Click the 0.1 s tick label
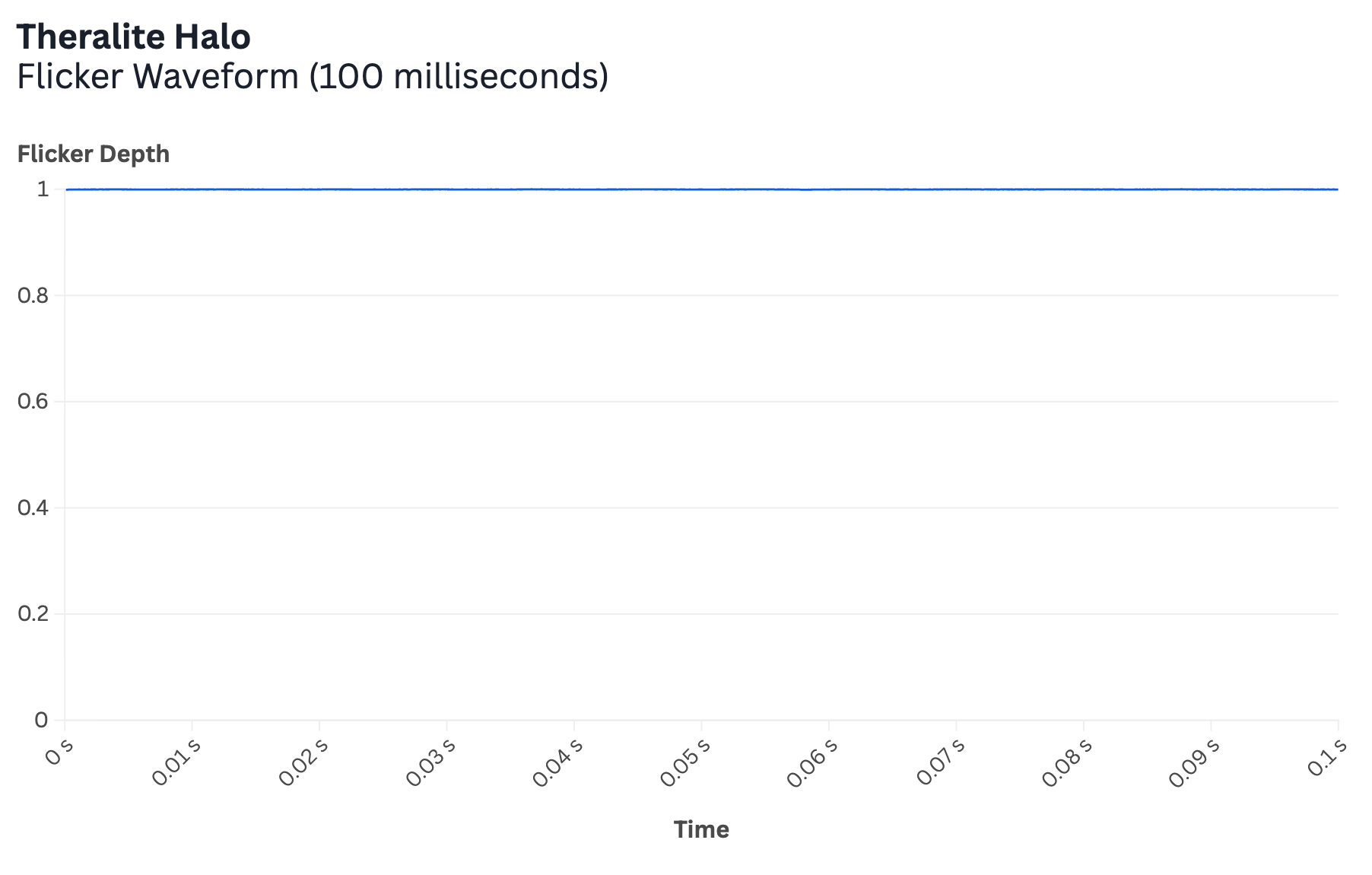This screenshot has width=1372, height=875. coord(1327,756)
